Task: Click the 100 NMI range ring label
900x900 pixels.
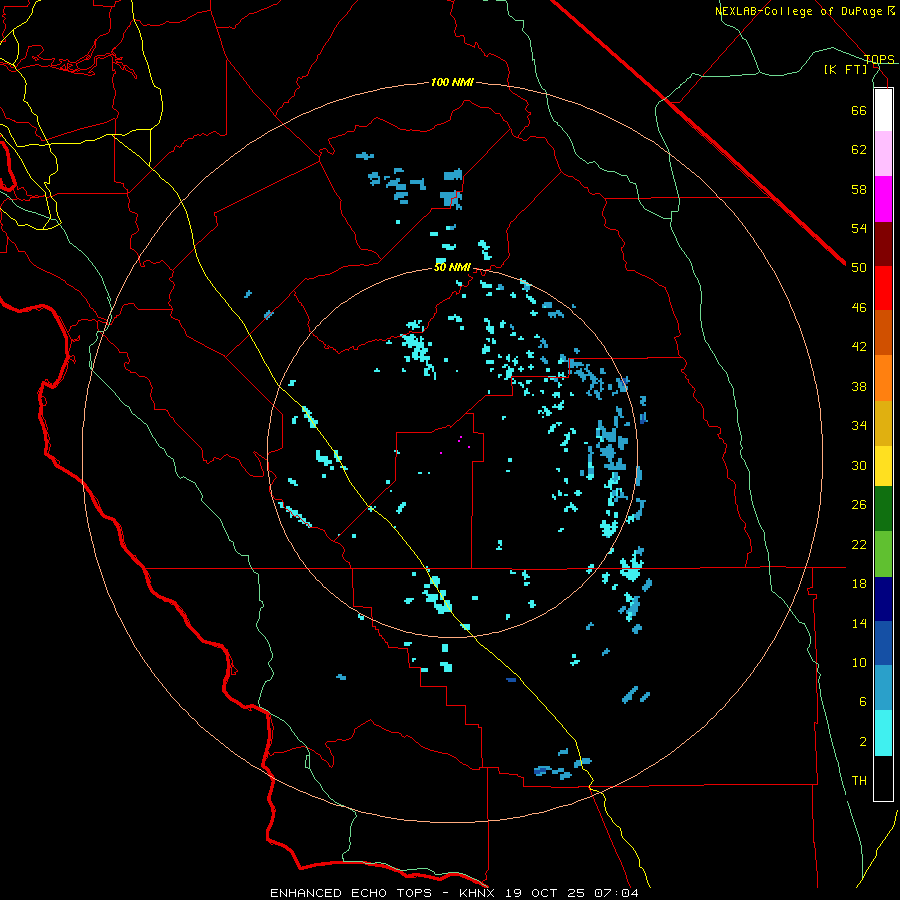Action: (x=452, y=83)
